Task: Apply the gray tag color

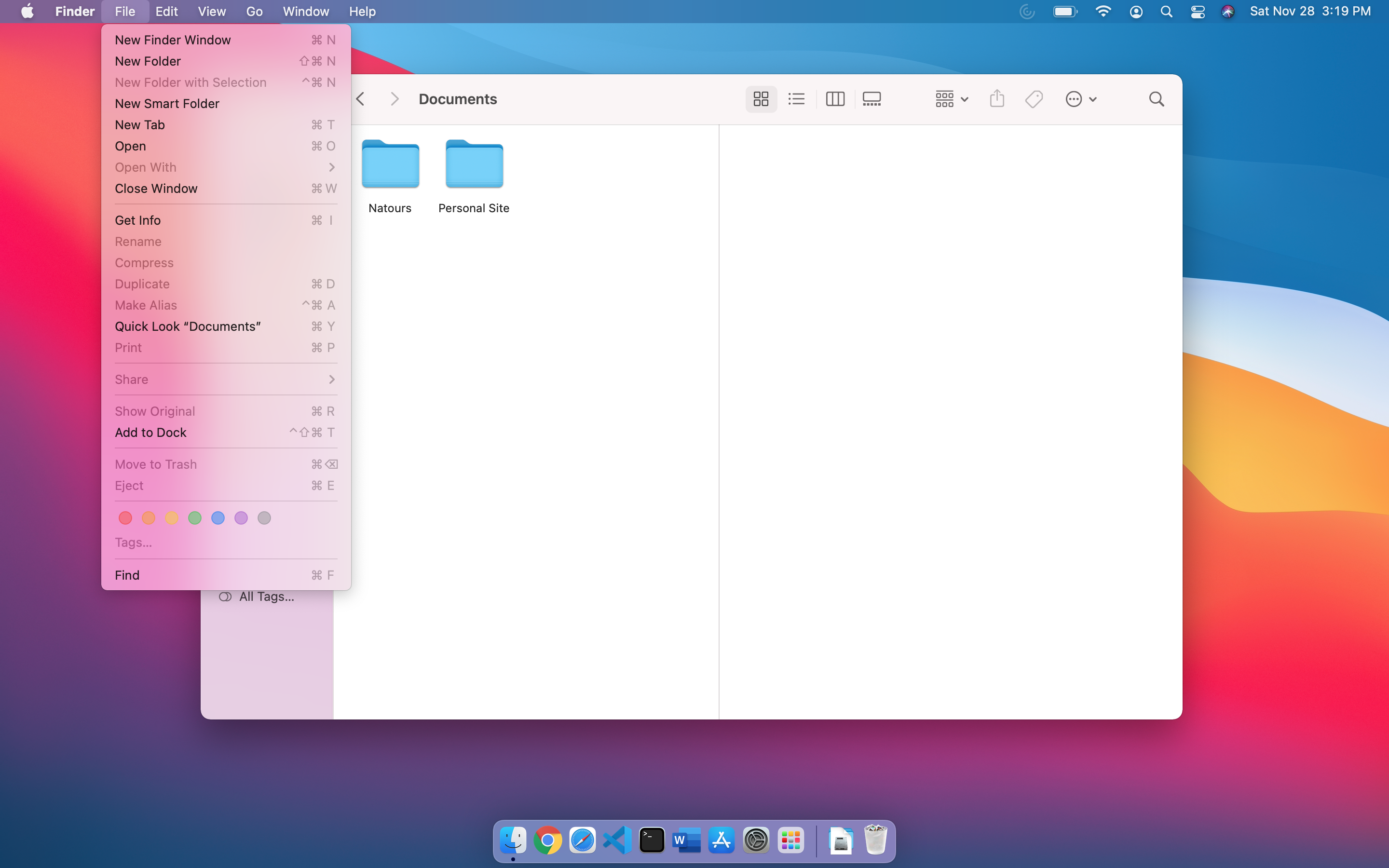Action: 264,518
